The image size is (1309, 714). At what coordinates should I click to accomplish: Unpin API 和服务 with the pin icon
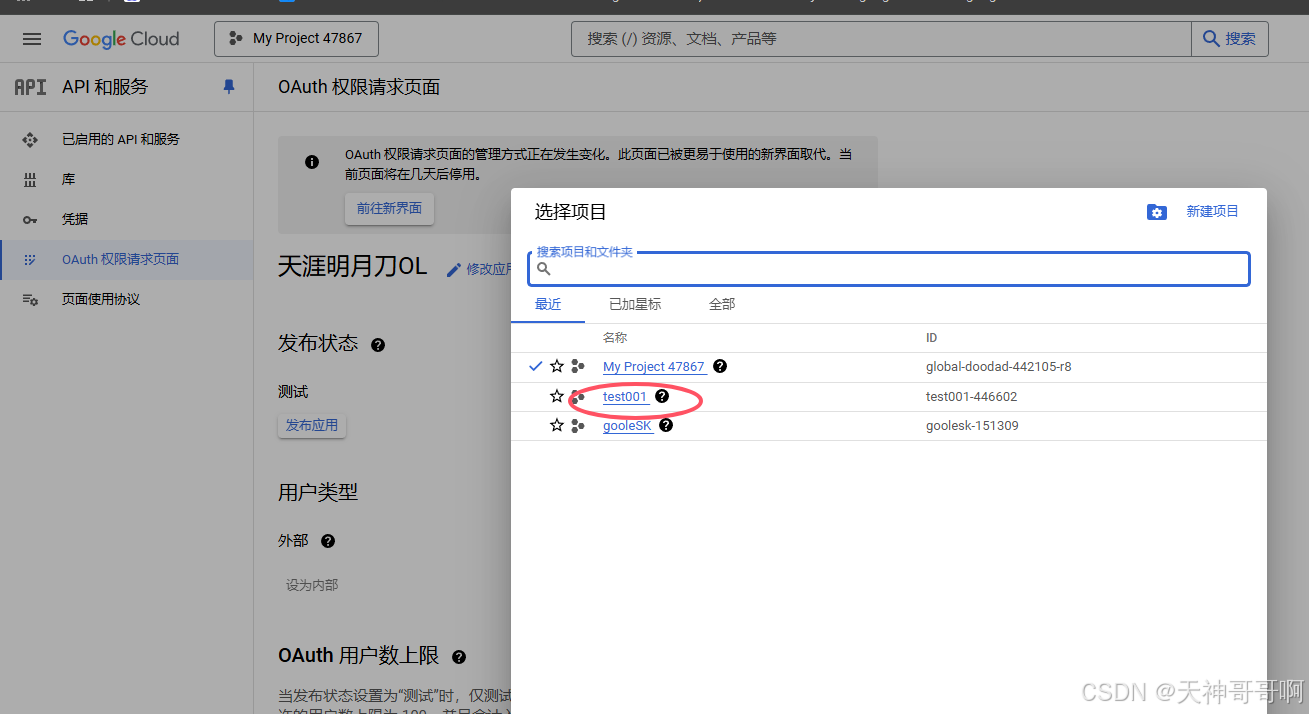229,87
